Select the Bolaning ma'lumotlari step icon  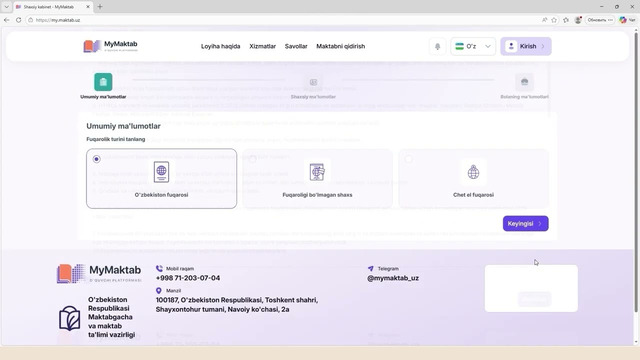click(524, 82)
